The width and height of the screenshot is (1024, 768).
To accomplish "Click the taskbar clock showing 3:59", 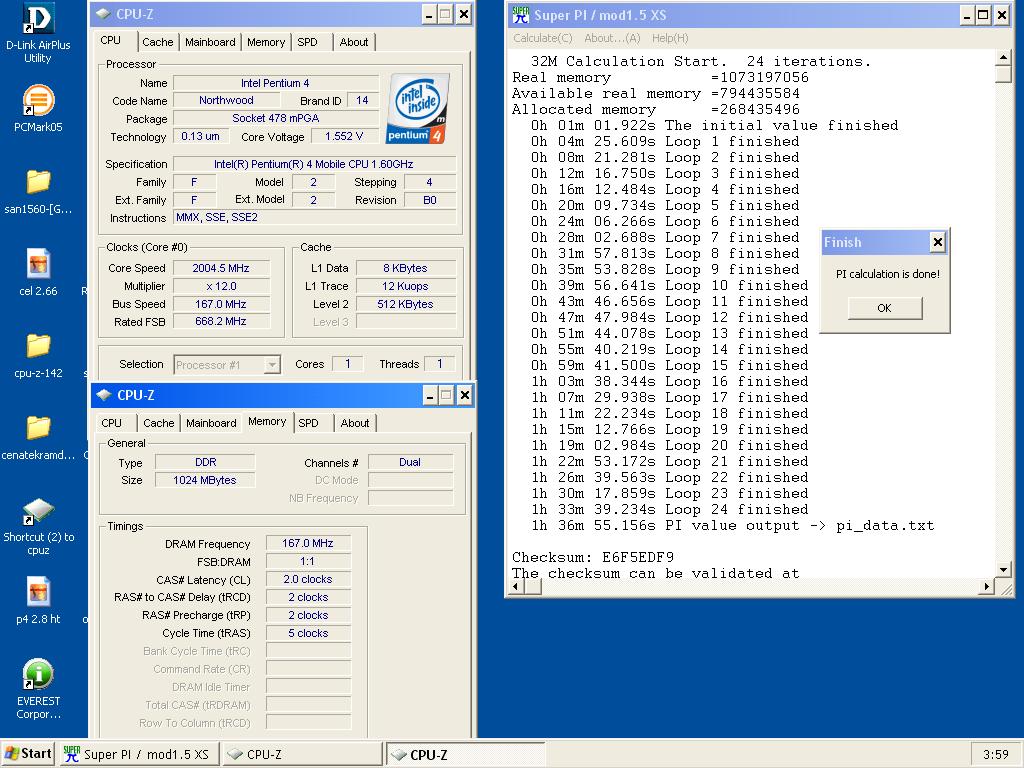I will point(995,754).
